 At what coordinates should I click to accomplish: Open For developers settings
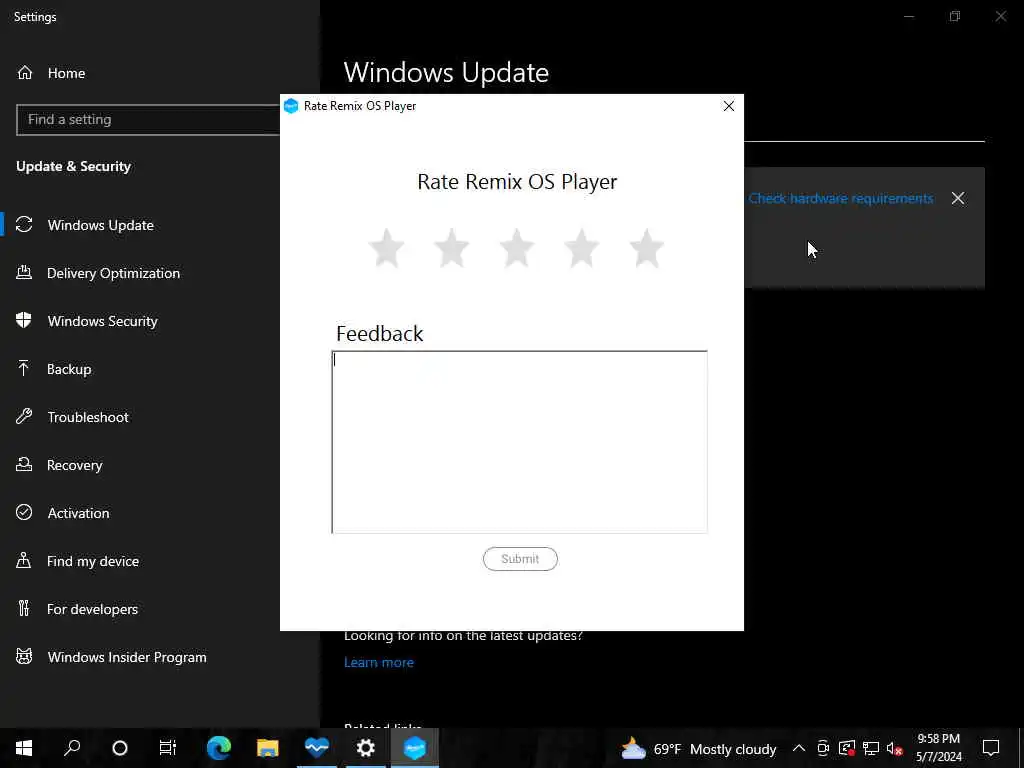[x=92, y=609]
